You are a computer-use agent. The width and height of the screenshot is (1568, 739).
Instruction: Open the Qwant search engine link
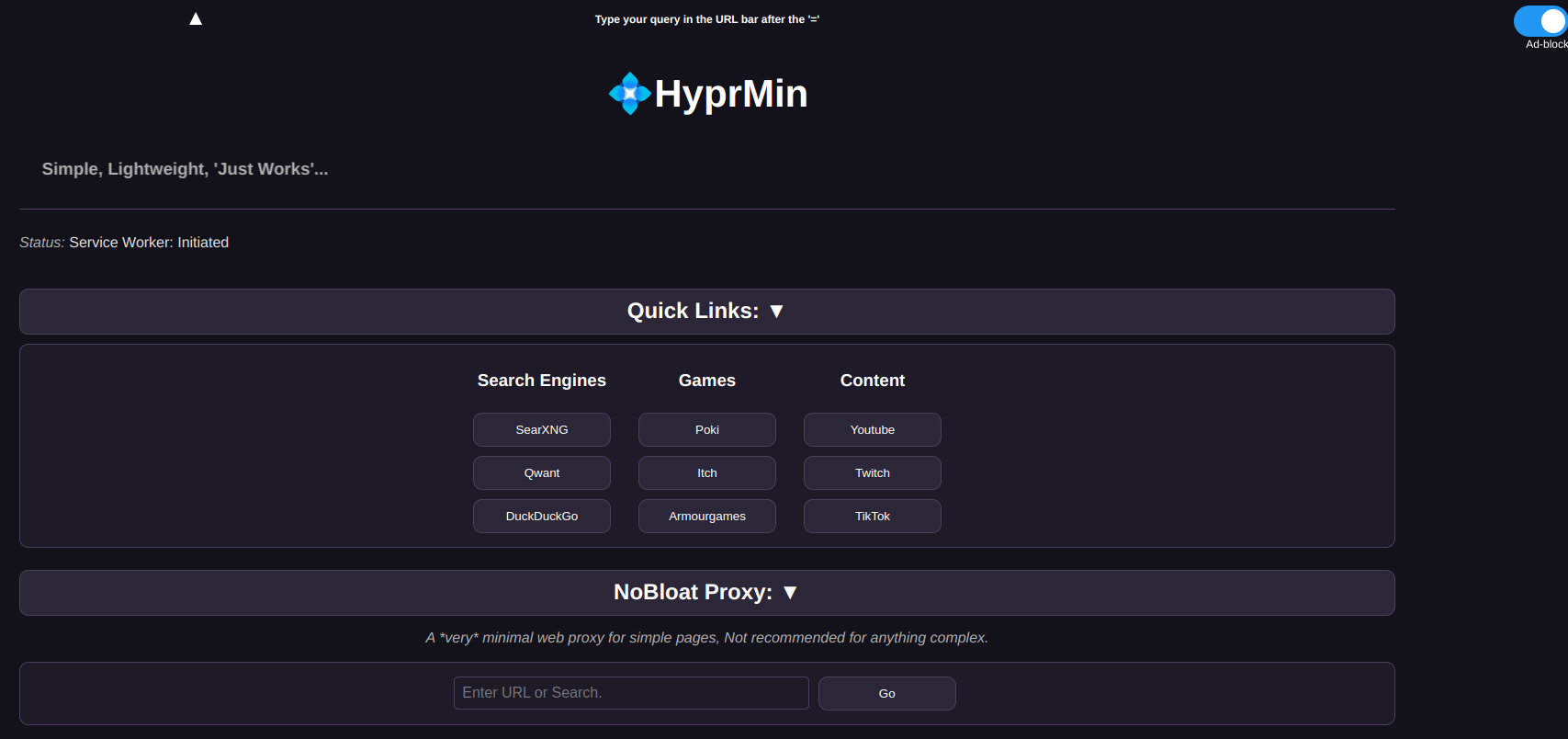[541, 473]
